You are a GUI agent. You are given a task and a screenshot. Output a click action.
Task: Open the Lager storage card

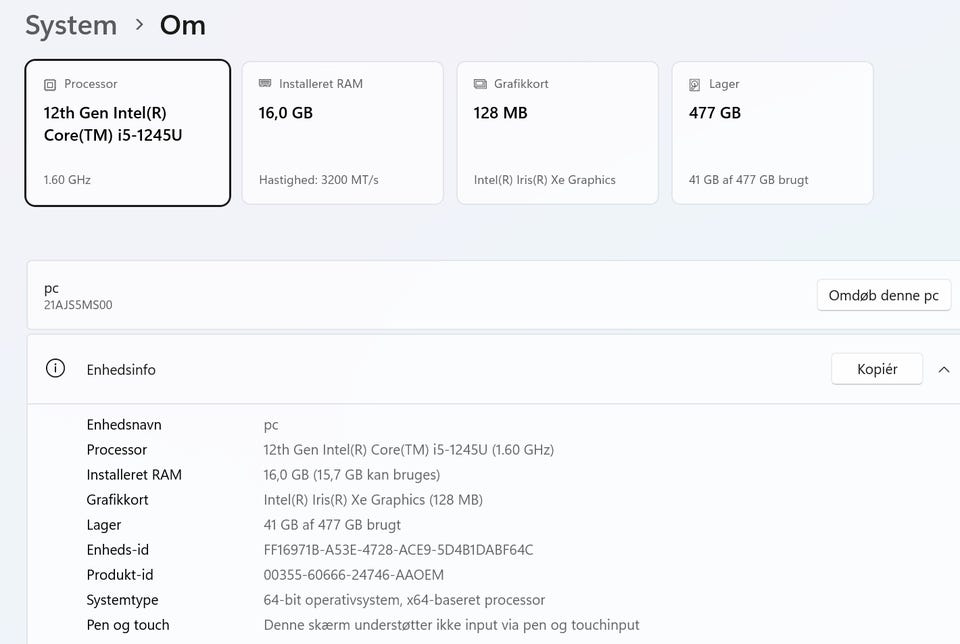[x=773, y=133]
